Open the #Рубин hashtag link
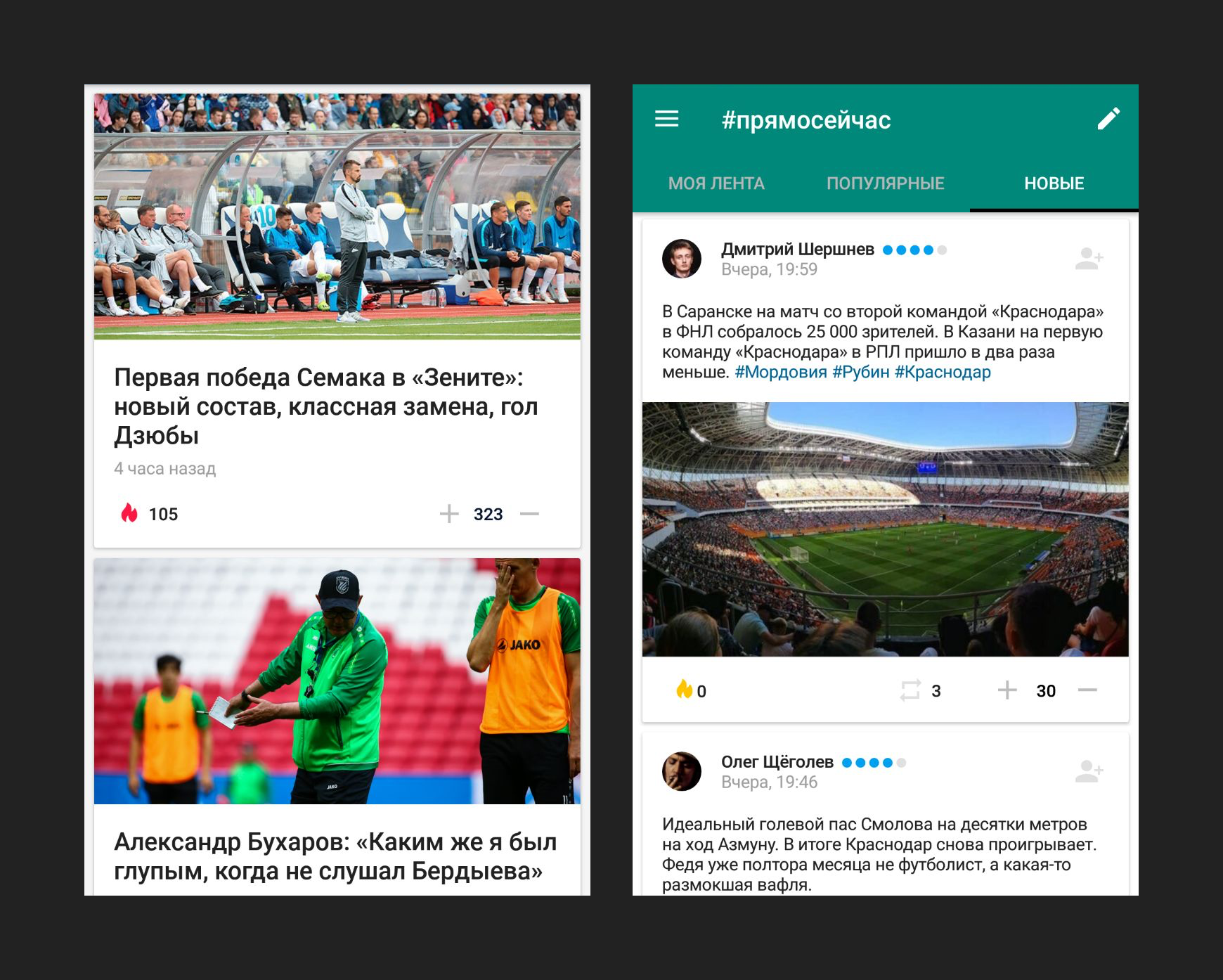 (x=861, y=372)
